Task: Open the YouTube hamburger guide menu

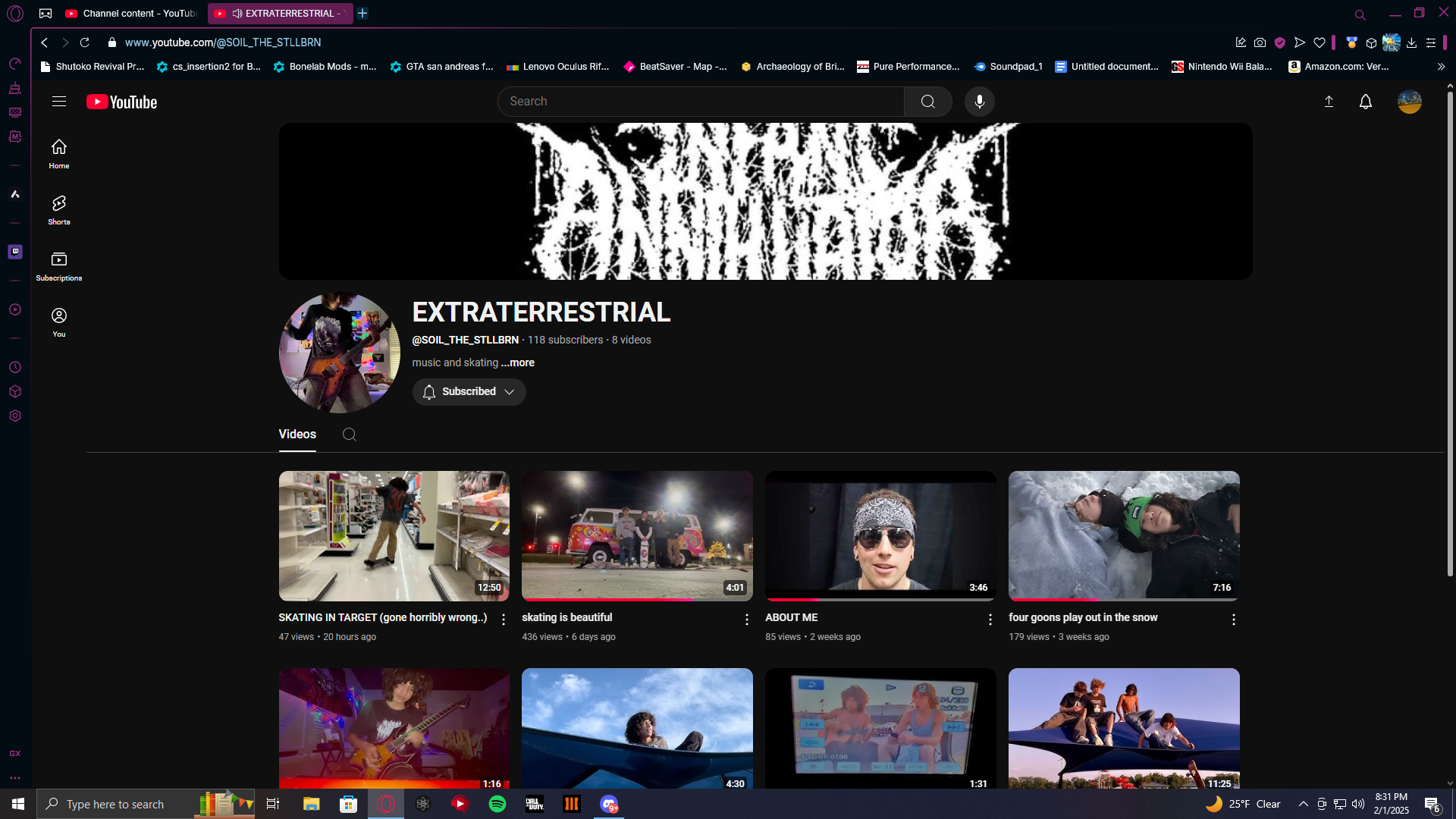Action: pos(59,102)
